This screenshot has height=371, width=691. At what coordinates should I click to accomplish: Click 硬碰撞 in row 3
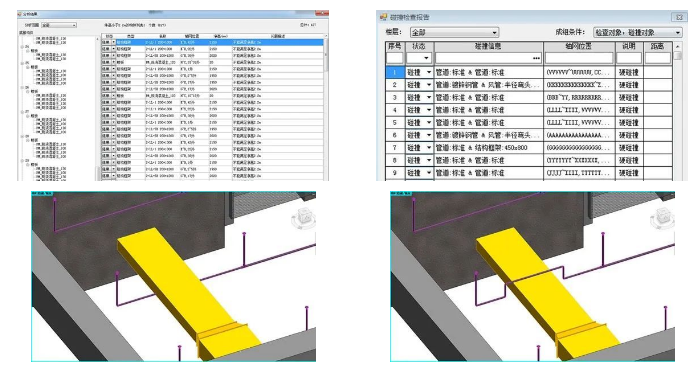[629, 97]
